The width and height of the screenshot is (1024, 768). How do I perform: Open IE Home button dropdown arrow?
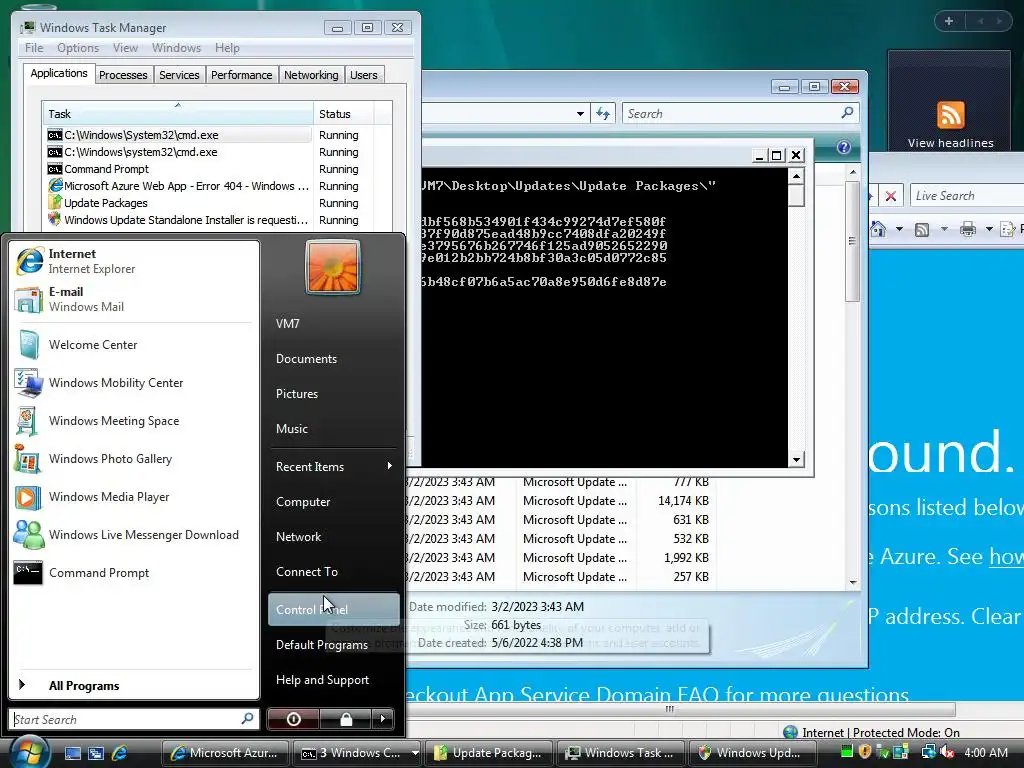(x=899, y=229)
